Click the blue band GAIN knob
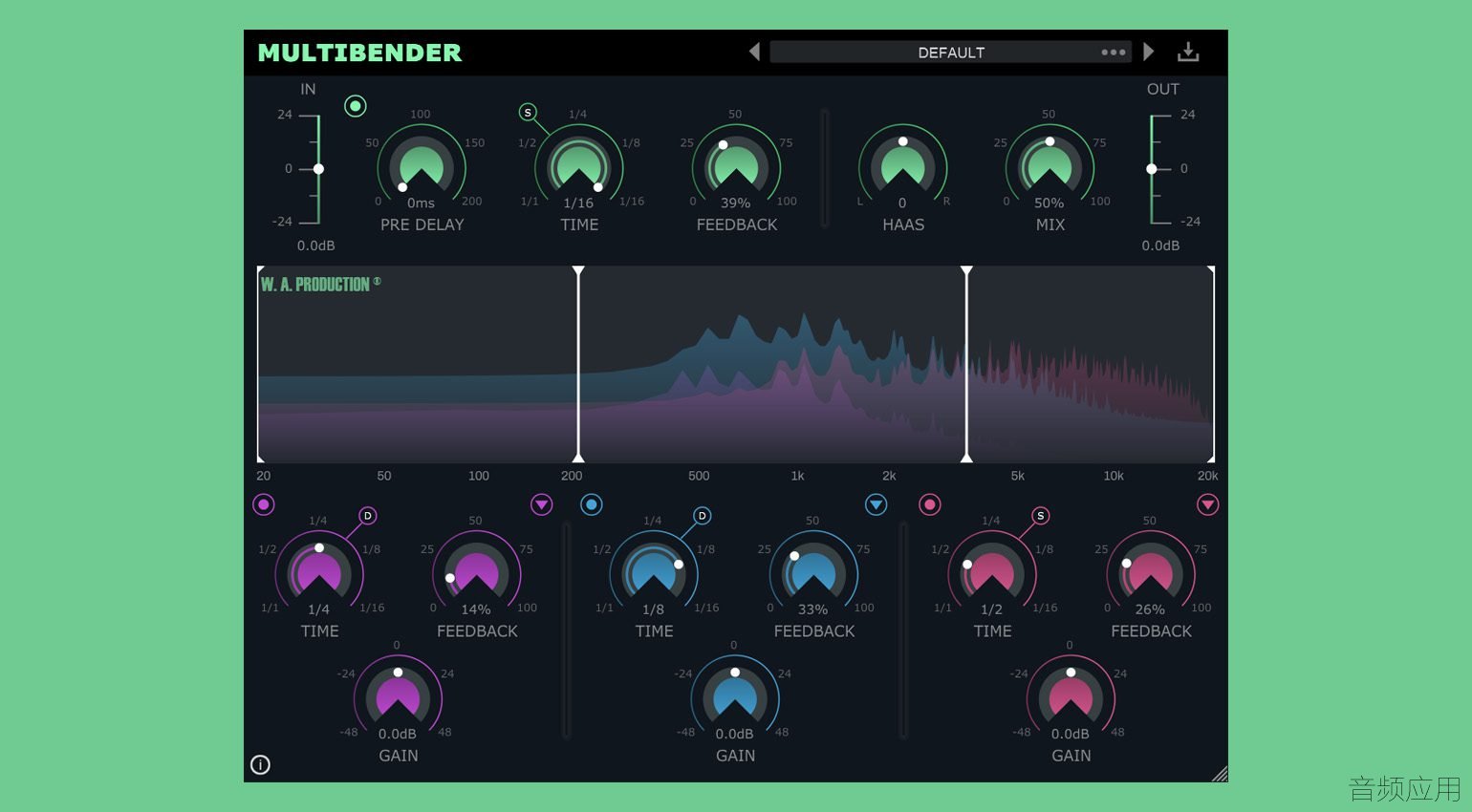This screenshot has height=812, width=1472. (735, 697)
